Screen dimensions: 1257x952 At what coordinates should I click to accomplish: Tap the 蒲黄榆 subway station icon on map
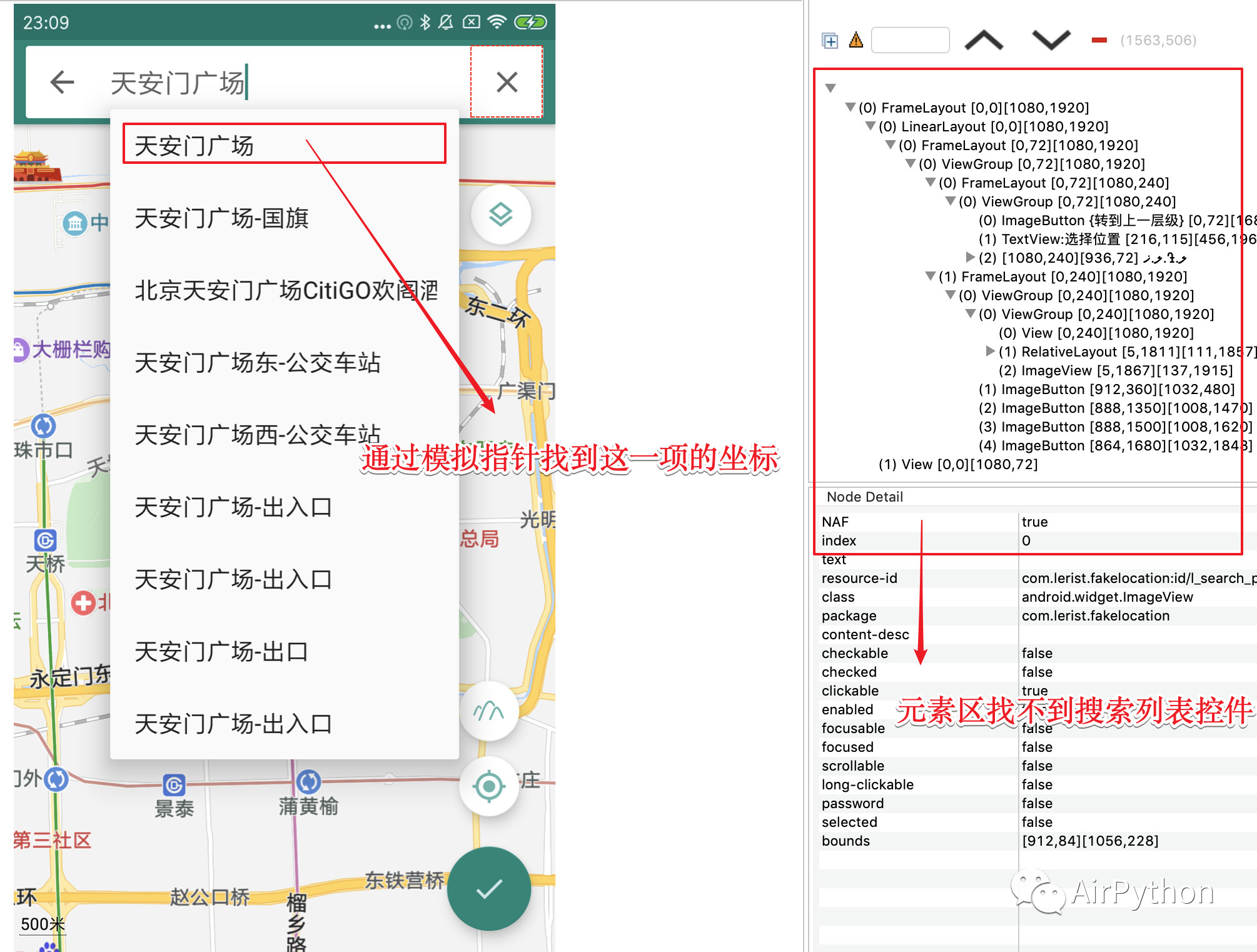pos(308,781)
